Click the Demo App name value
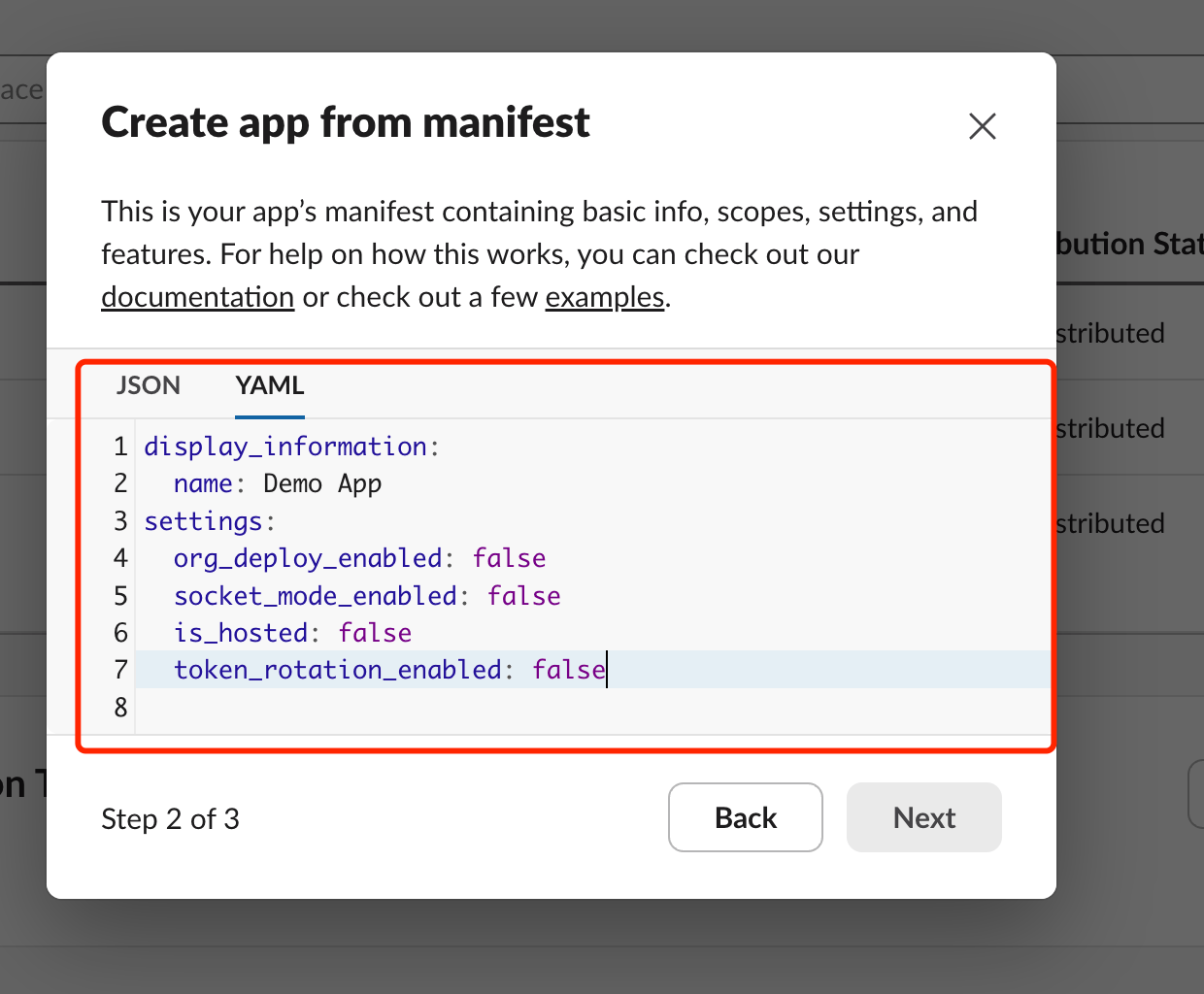Viewport: 1204px width, 994px height. [x=321, y=482]
